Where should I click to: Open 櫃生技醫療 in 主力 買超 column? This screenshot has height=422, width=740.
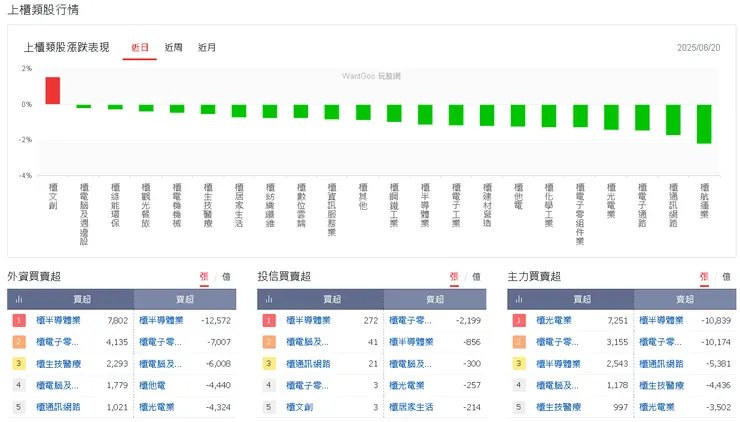point(558,407)
